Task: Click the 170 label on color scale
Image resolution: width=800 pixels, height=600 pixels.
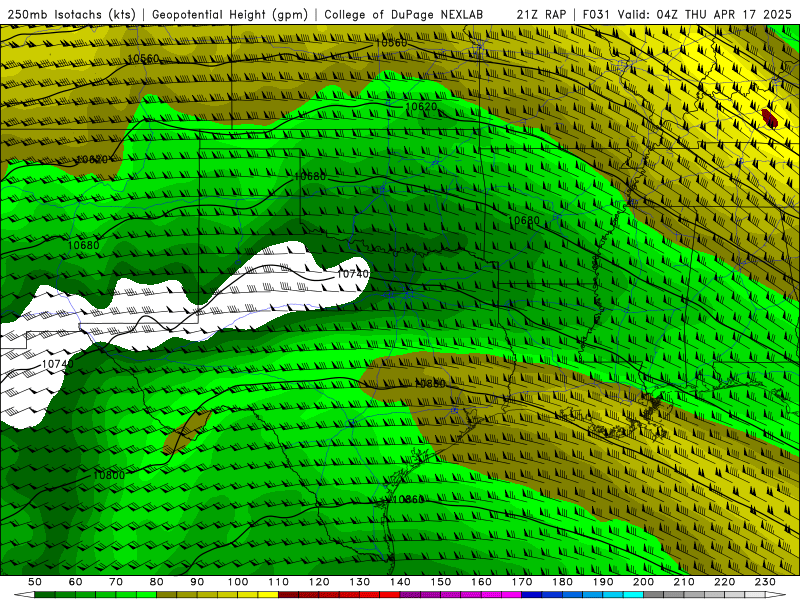Action: [x=522, y=582]
